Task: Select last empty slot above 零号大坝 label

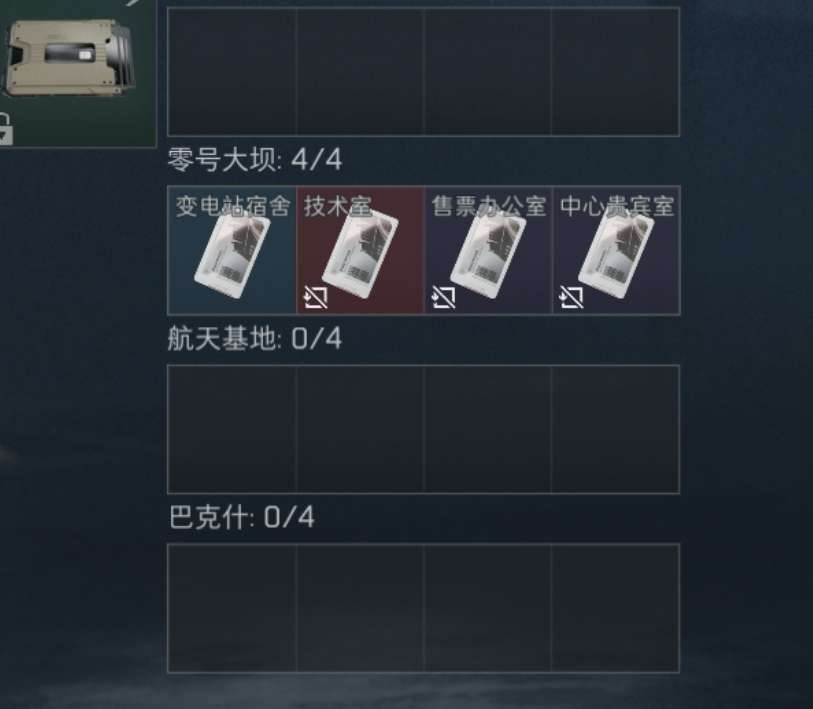Action: point(616,72)
